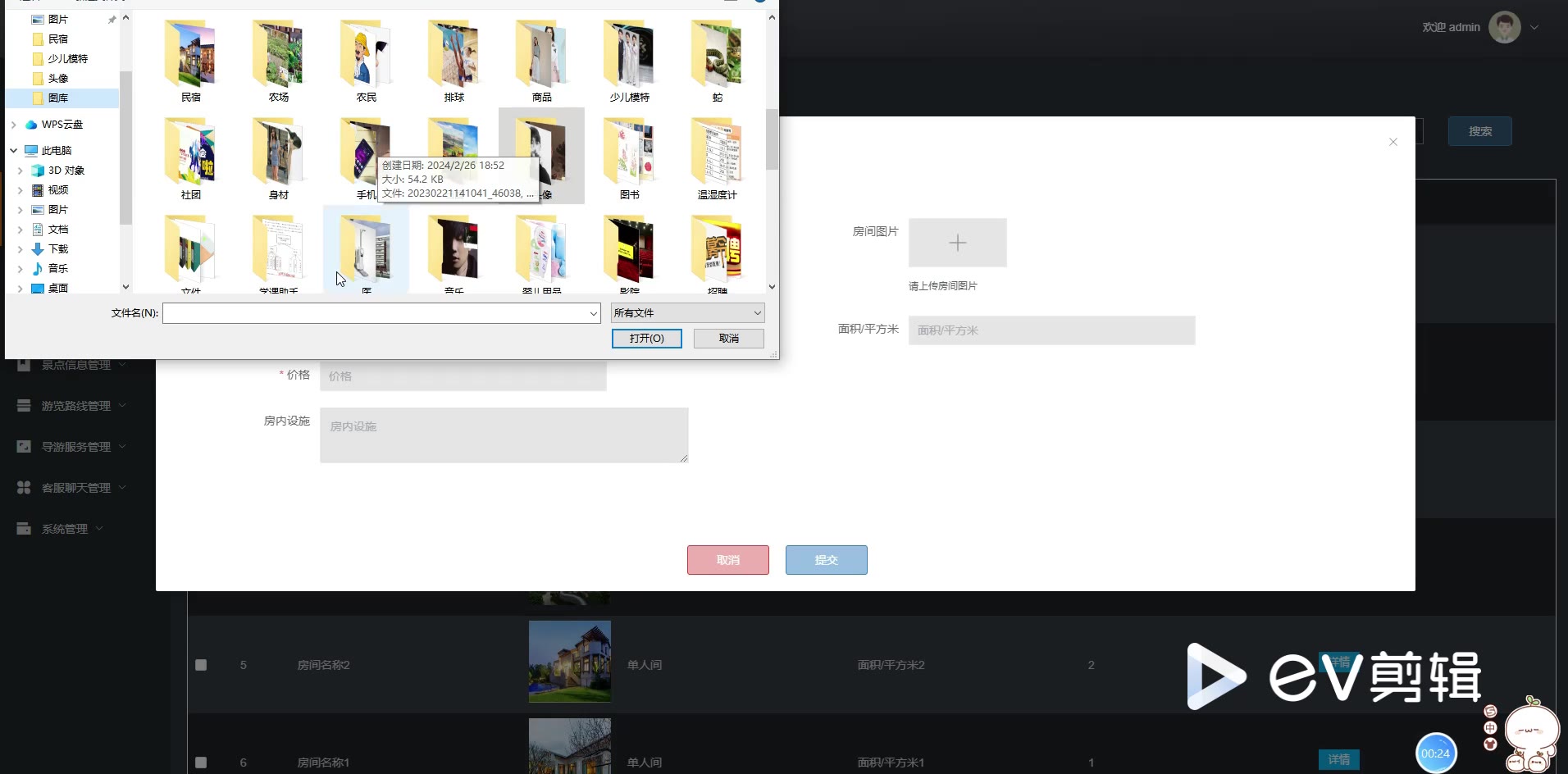Focus the 价格 input field

(x=463, y=376)
